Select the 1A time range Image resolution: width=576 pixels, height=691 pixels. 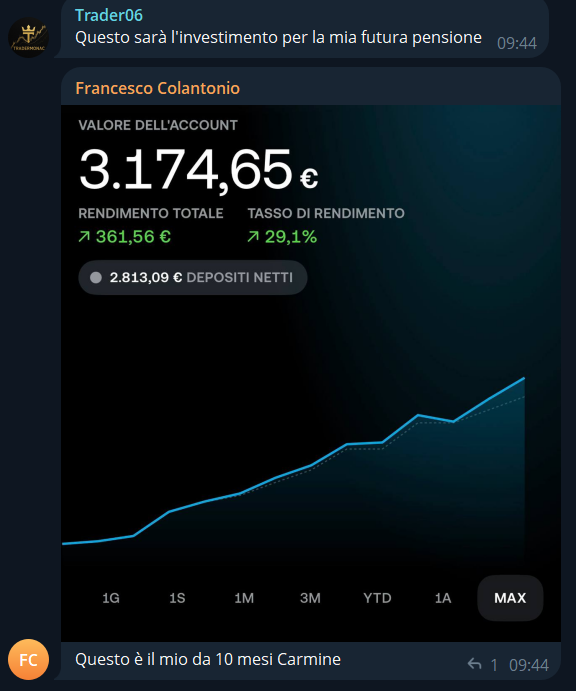[x=443, y=598]
